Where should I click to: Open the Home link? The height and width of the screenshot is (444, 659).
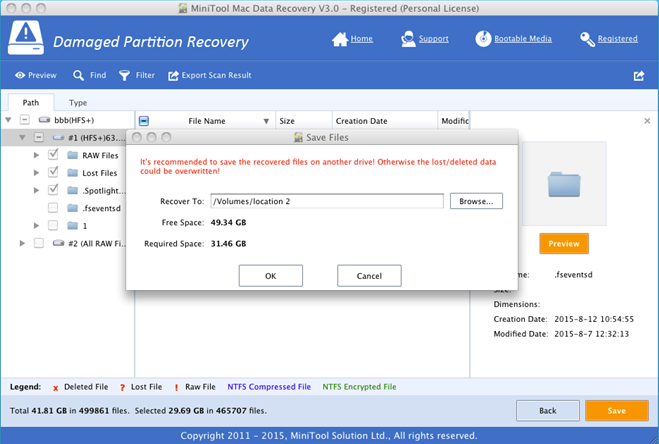[361, 39]
